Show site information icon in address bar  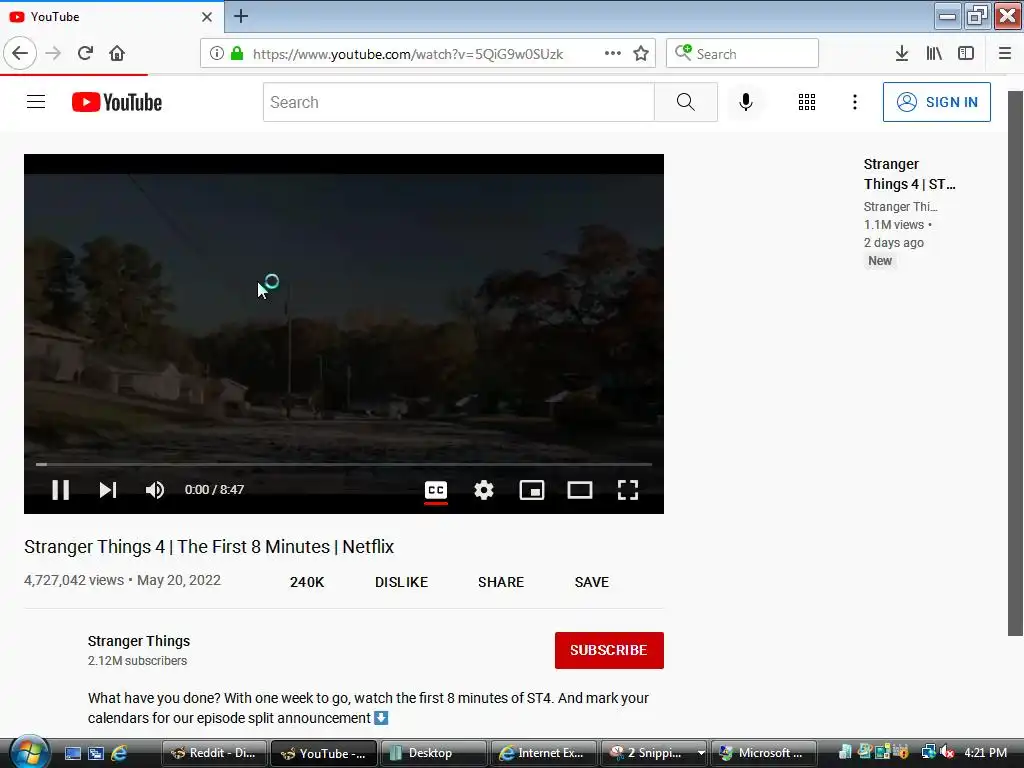pos(216,54)
